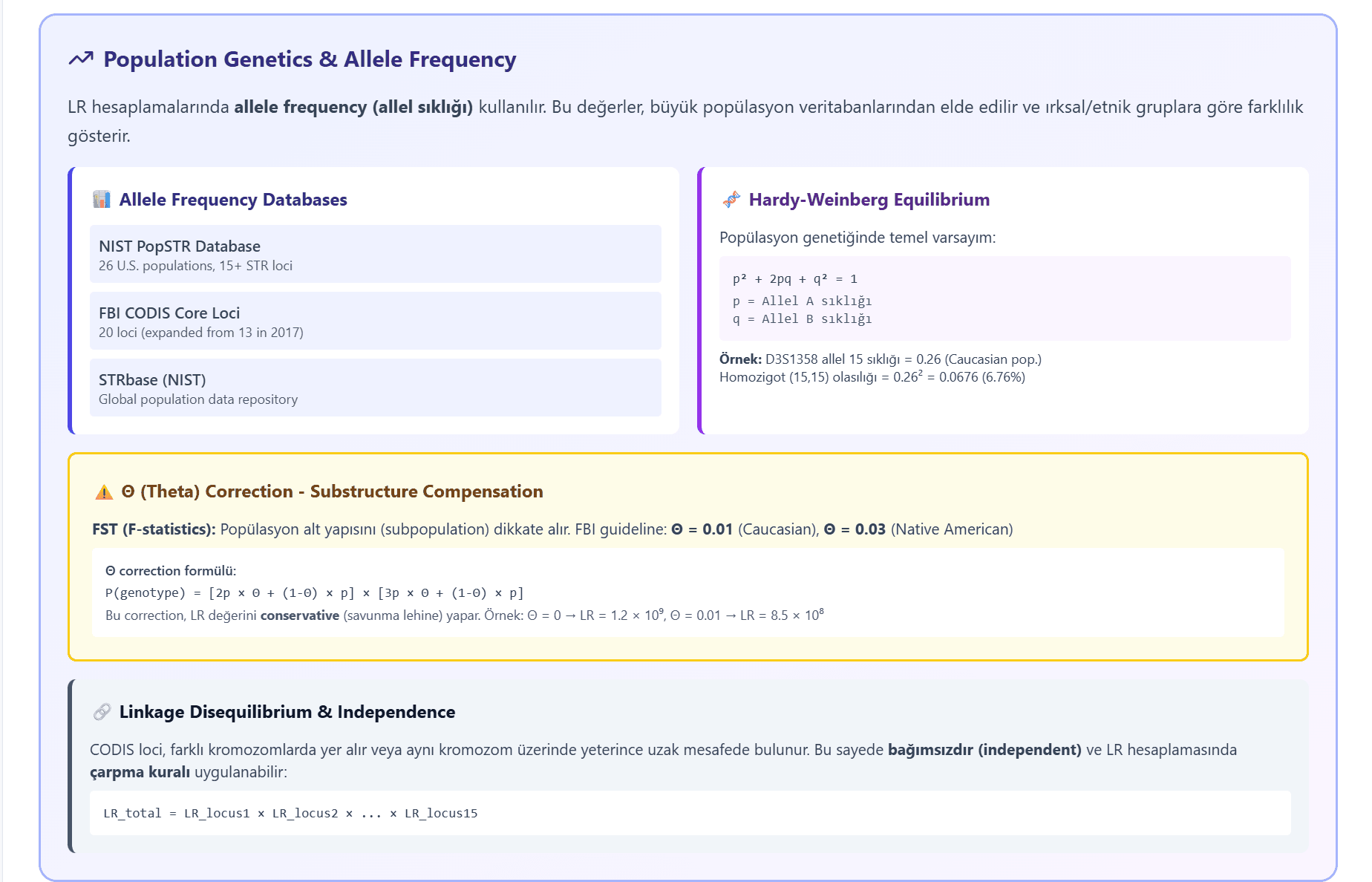Screen dimensions: 1372x882
Task: Click the trending chart icon beside the page title
Action: pos(82,59)
